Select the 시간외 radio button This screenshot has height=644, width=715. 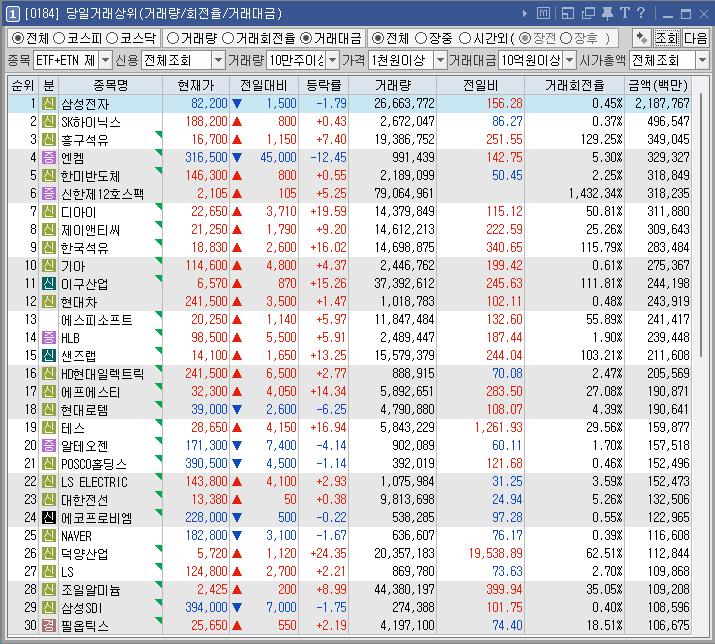[465, 38]
